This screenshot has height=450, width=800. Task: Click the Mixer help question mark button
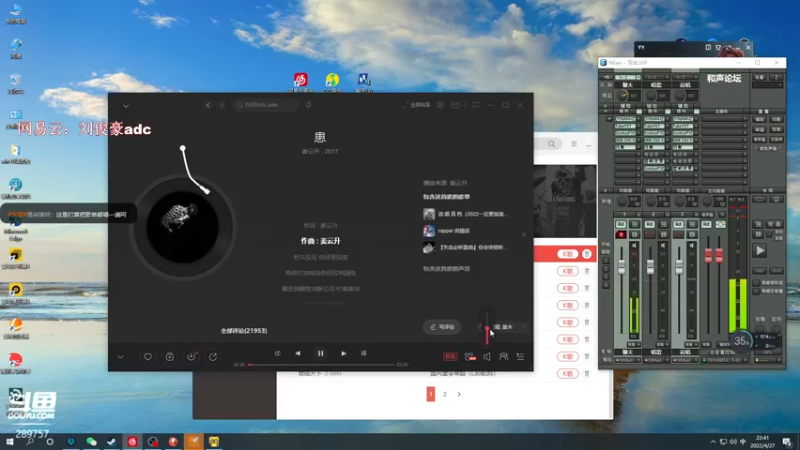pyautogui.click(x=776, y=77)
